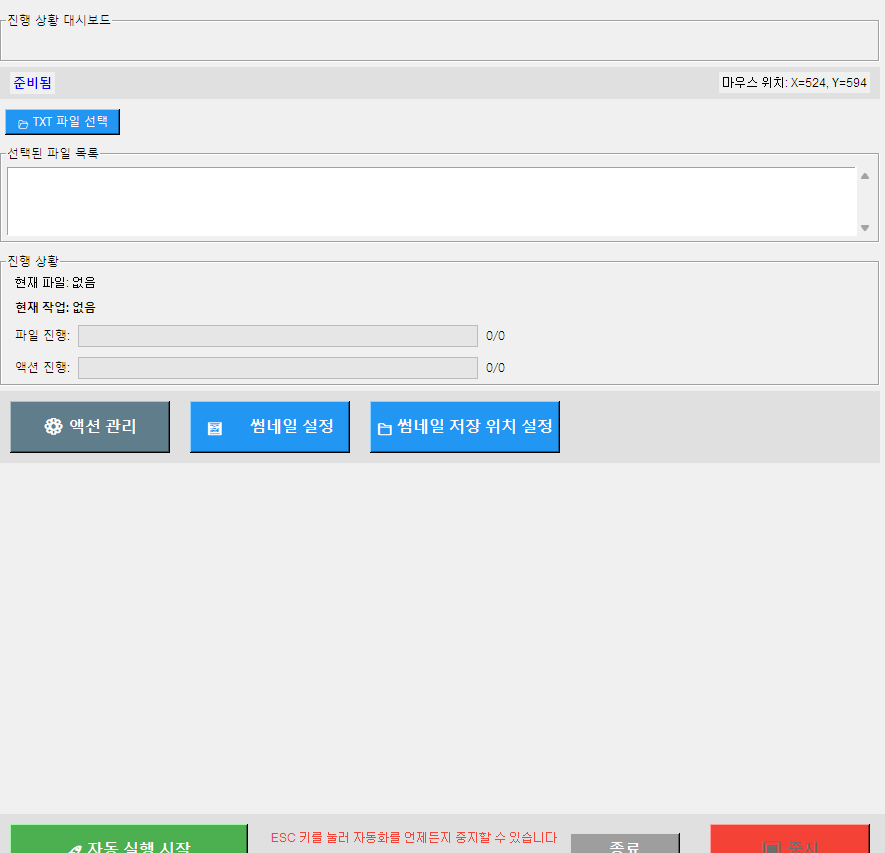Click the 준비됨 status label
885x853 pixels.
[32, 83]
